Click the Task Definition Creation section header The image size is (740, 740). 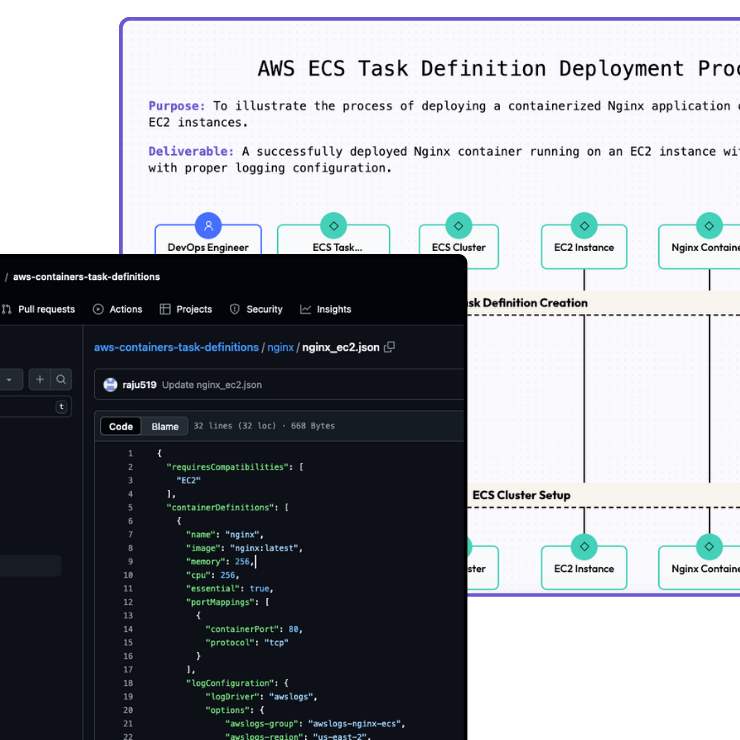[528, 303]
